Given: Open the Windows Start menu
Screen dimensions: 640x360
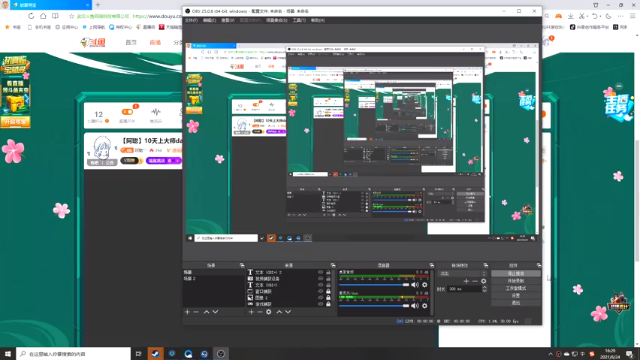Looking at the screenshot, I should tap(8, 353).
